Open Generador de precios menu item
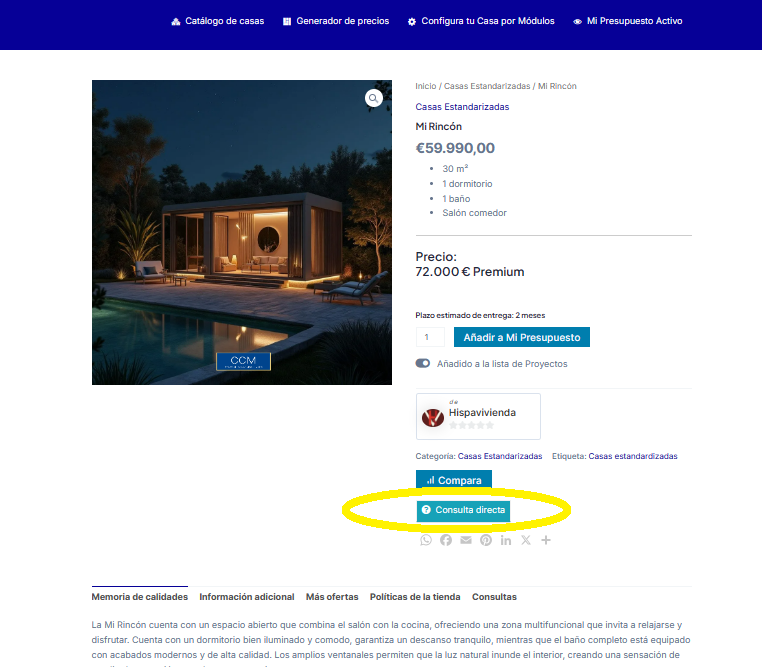 (x=336, y=21)
